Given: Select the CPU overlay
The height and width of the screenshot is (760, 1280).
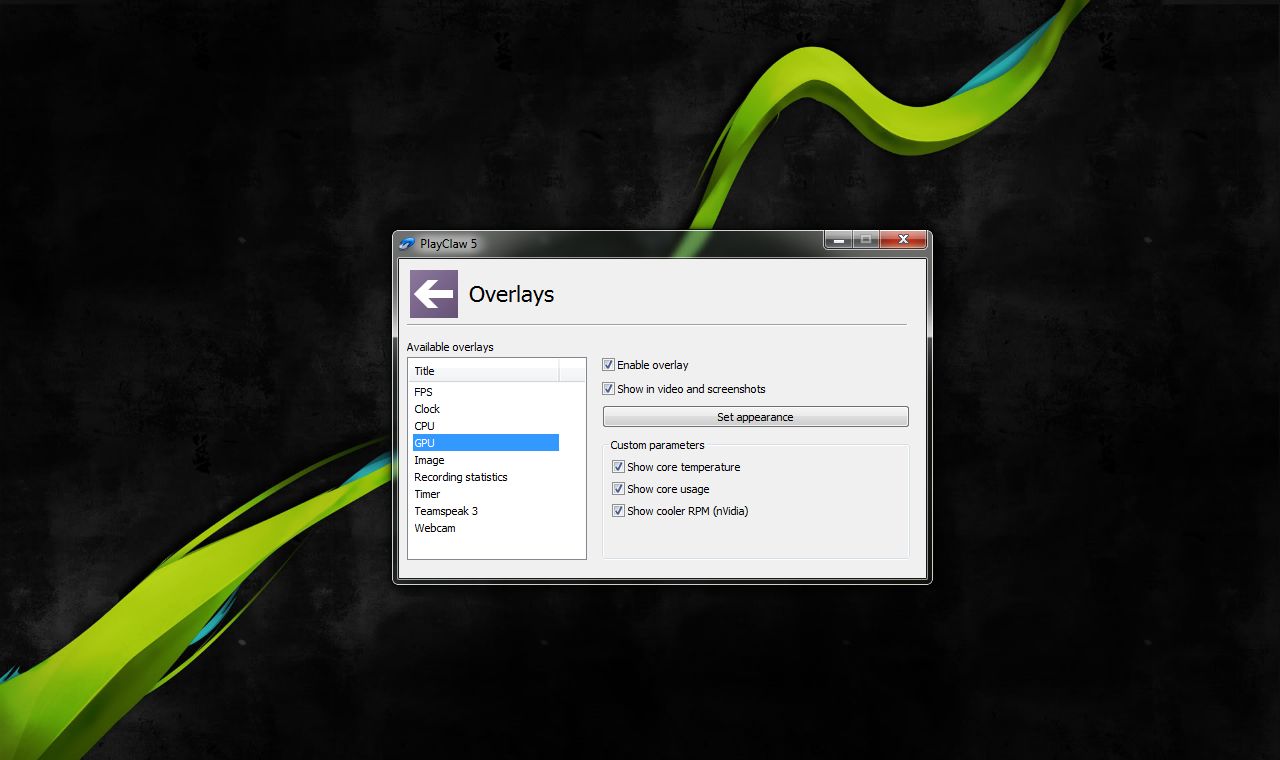Looking at the screenshot, I should (485, 426).
